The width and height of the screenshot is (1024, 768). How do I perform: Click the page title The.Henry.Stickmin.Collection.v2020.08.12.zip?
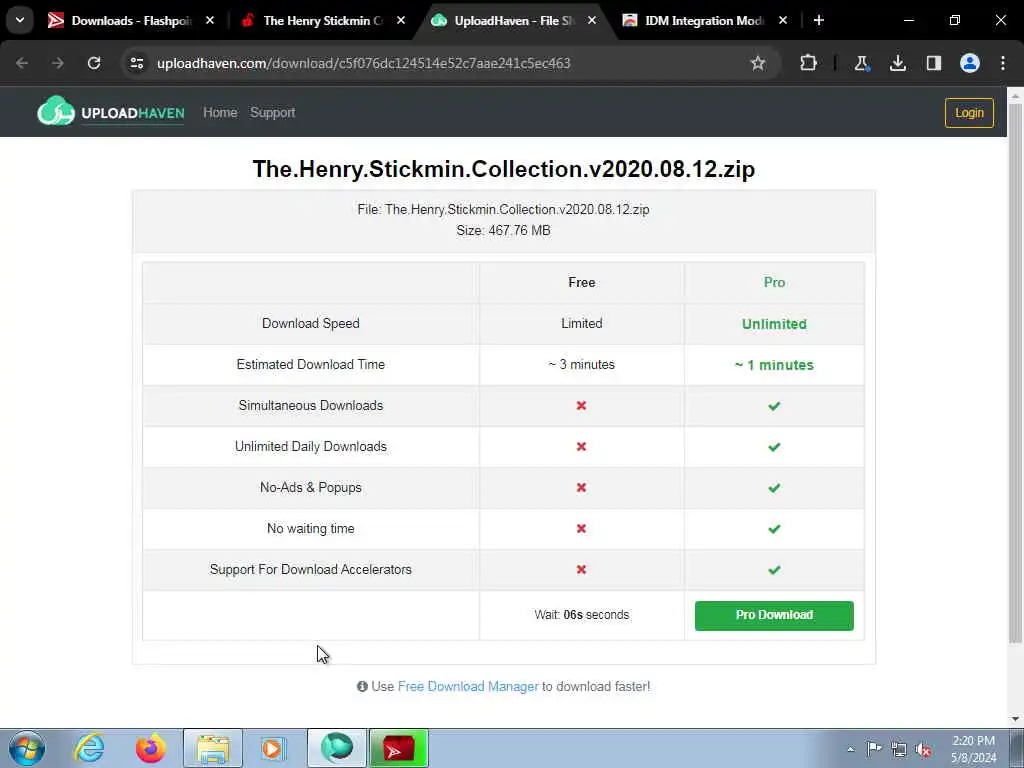coord(504,169)
